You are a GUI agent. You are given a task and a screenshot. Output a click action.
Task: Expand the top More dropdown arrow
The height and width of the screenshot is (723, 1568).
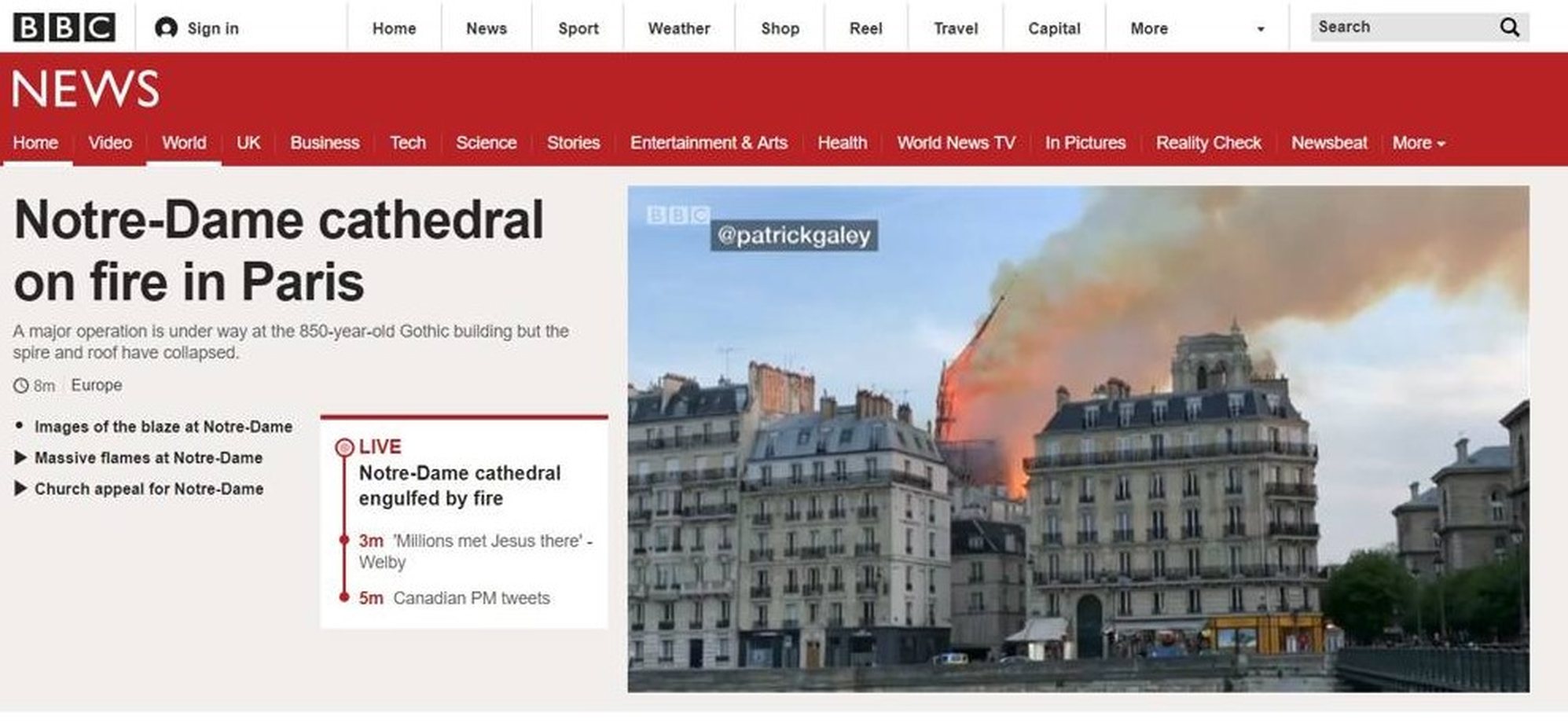tap(1261, 29)
